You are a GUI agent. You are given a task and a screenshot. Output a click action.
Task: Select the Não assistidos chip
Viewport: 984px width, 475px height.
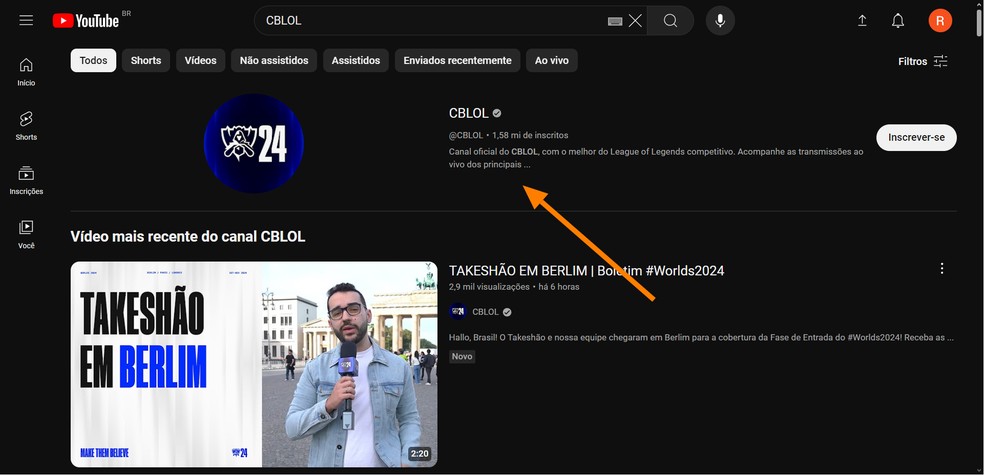274,61
